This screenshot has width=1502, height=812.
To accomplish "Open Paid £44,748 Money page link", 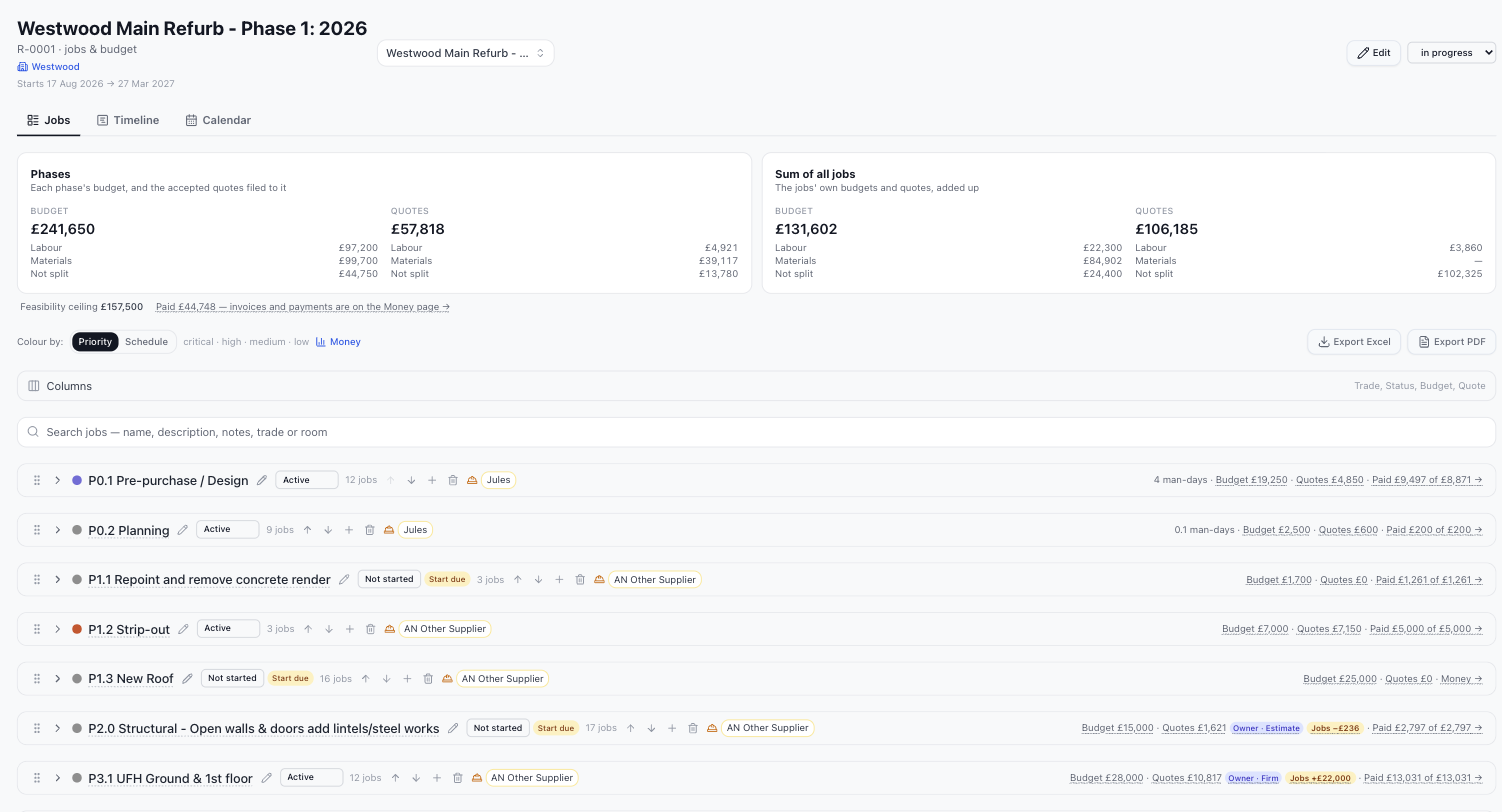I will pyautogui.click(x=303, y=307).
